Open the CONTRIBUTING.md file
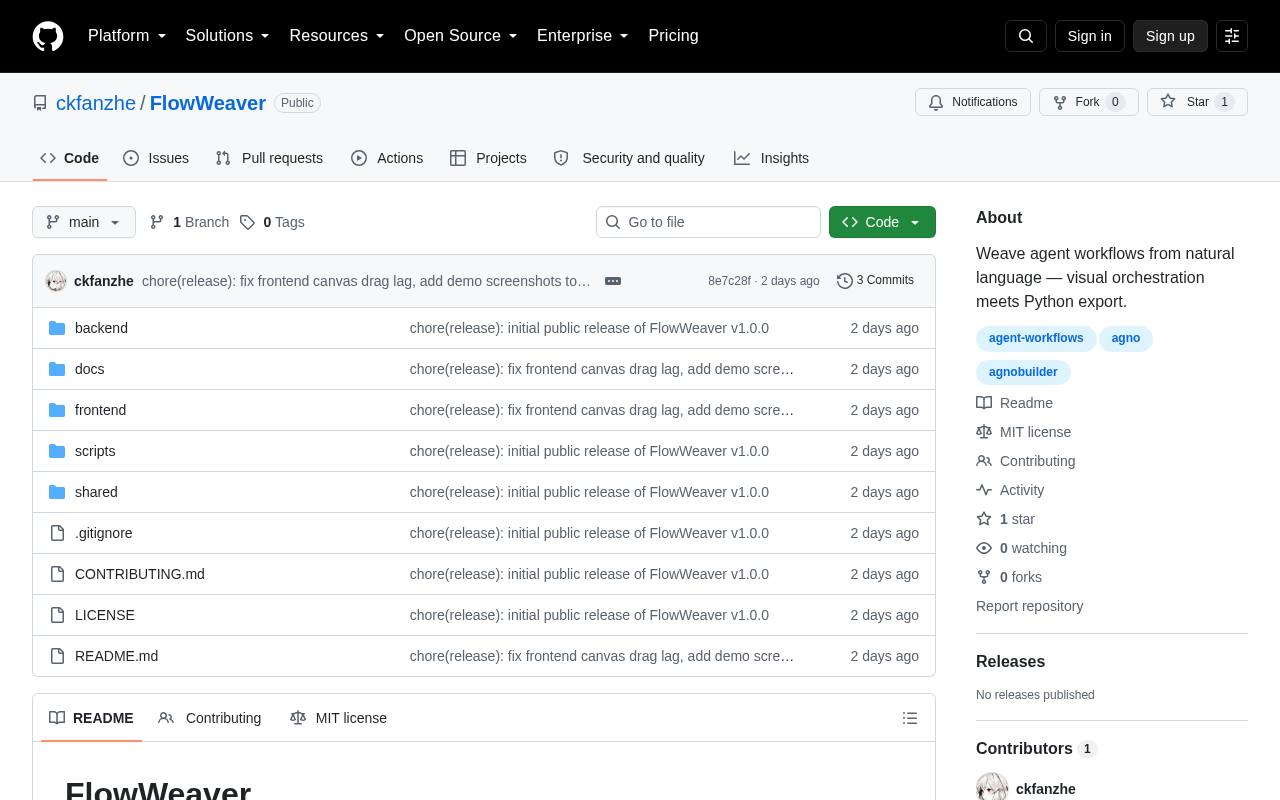This screenshot has height=800, width=1280. (x=140, y=574)
